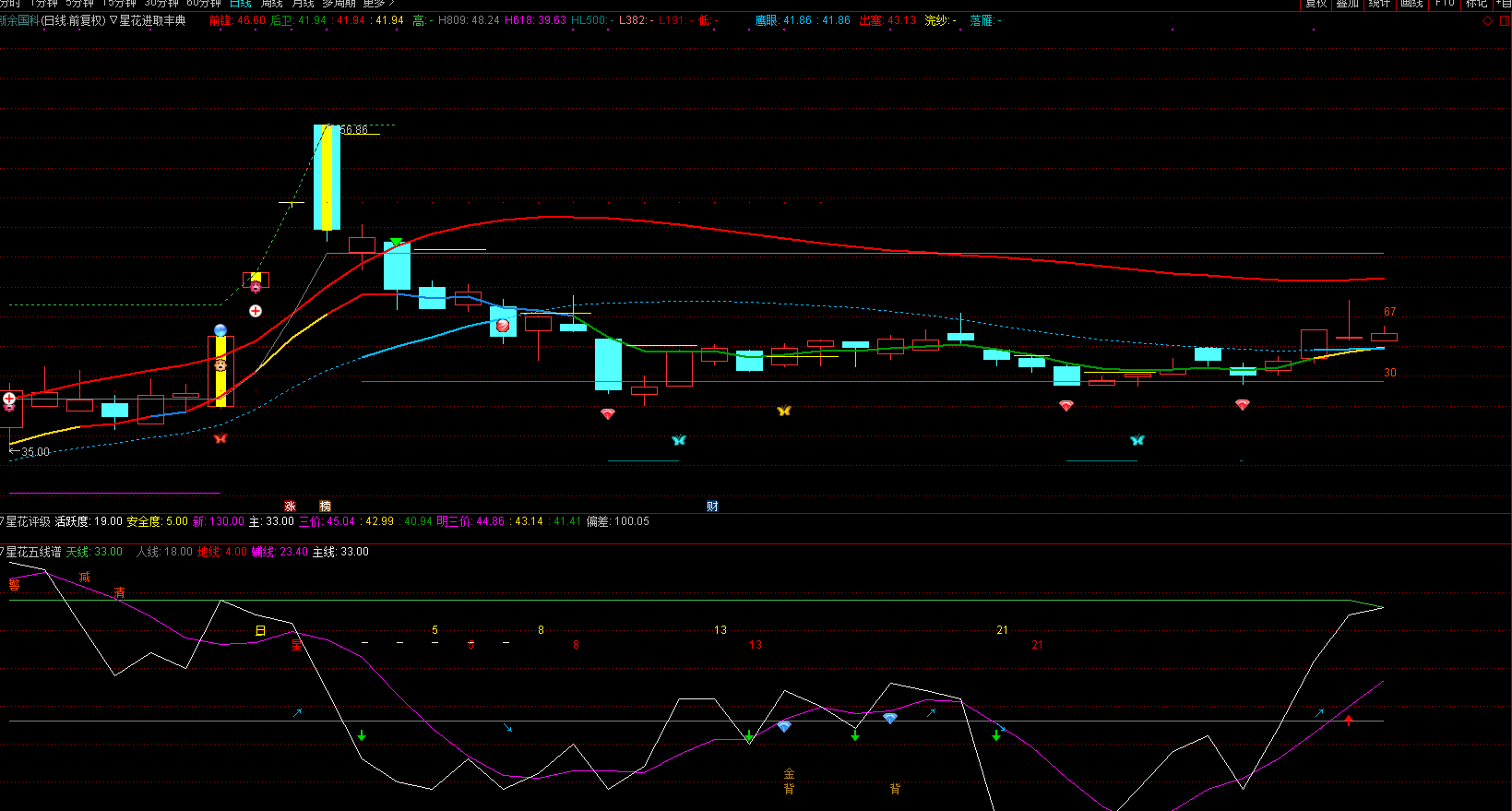Select the 月线 monthly chart tab
The width and height of the screenshot is (1512, 811).
point(304,4)
